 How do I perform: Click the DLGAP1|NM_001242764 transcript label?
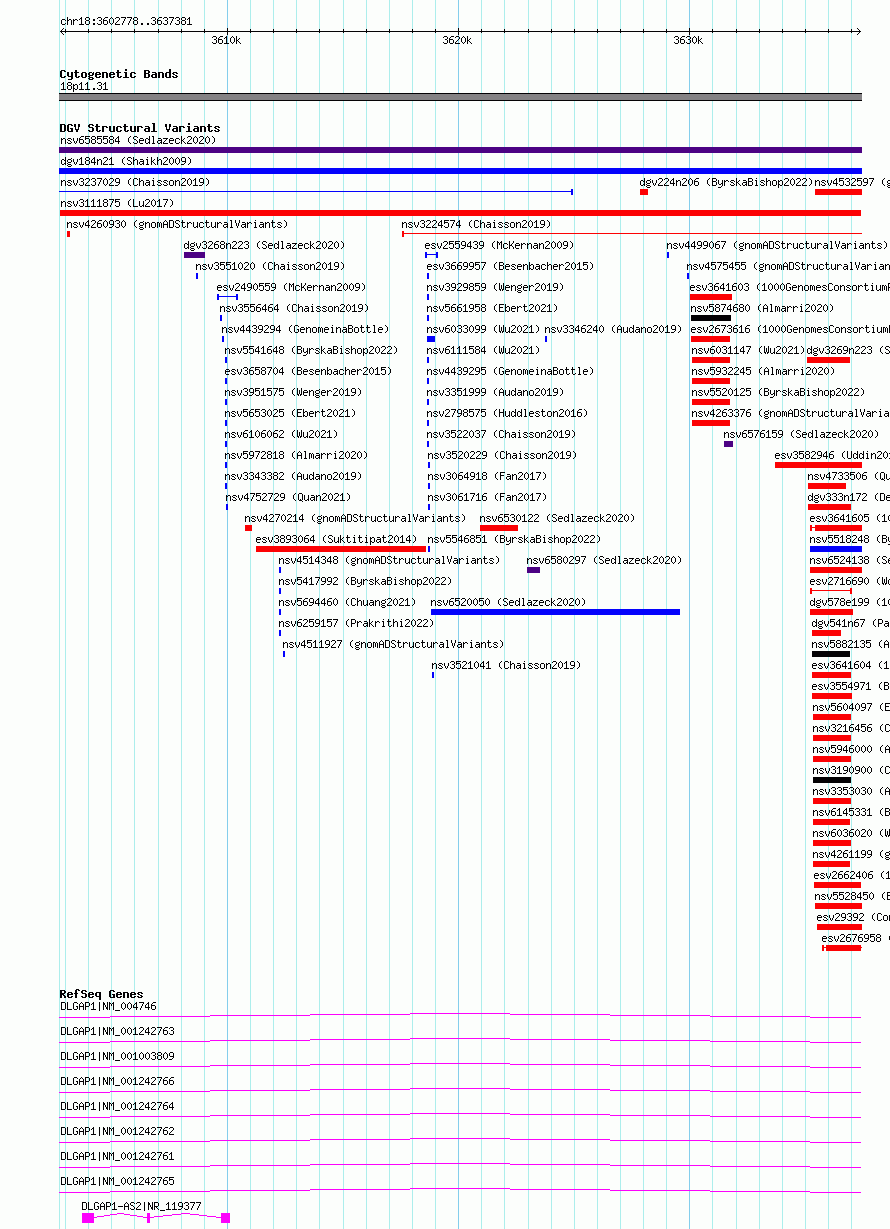(117, 1106)
